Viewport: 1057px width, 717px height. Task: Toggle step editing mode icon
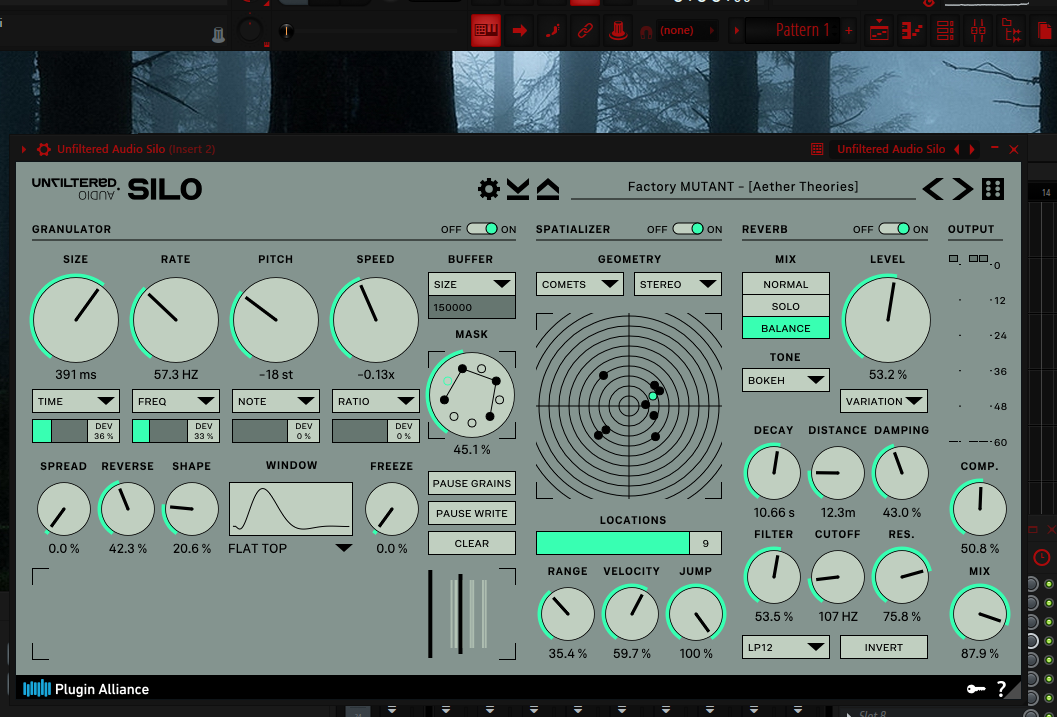[552, 30]
